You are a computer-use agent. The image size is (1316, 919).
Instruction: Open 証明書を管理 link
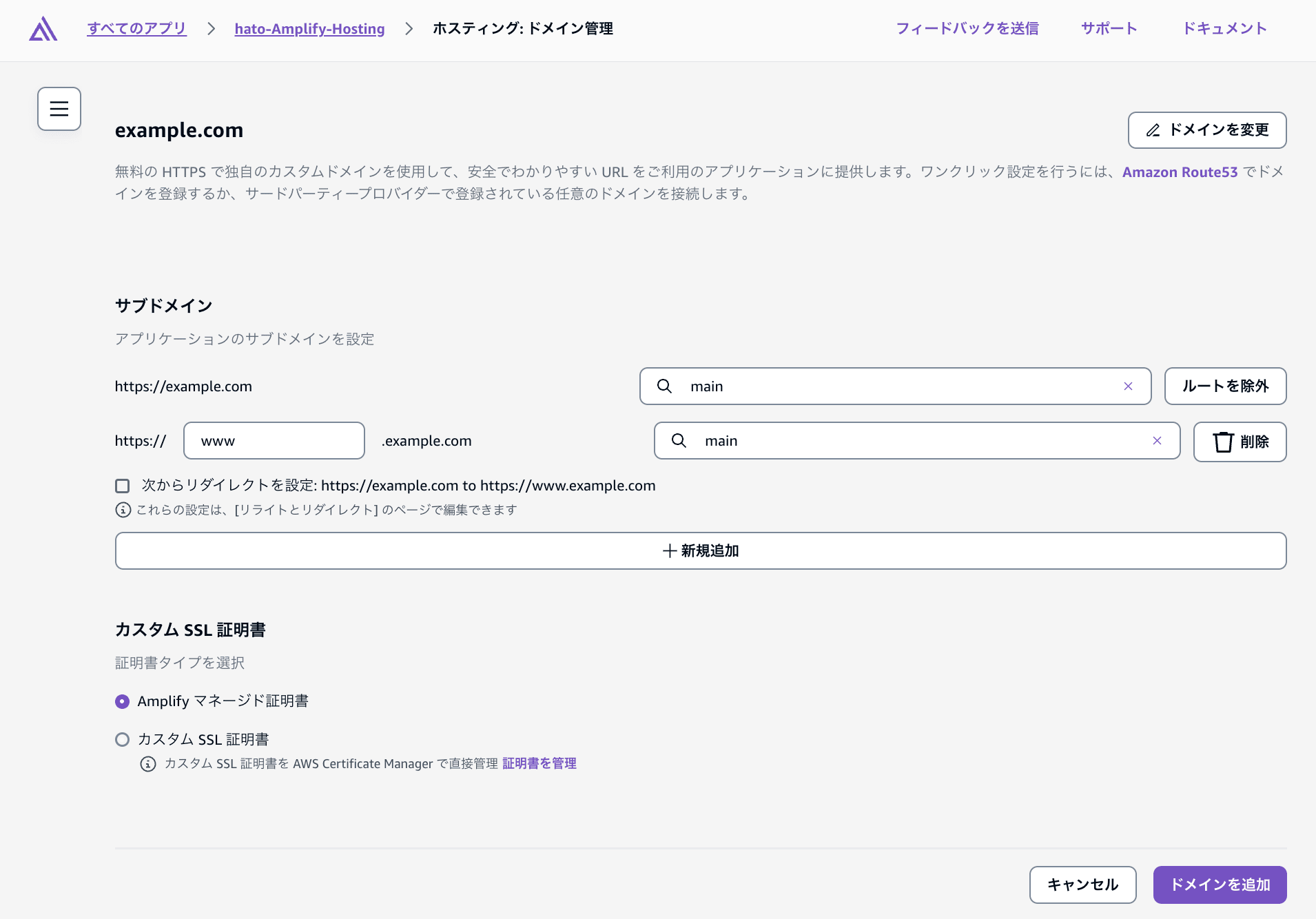[x=539, y=763]
